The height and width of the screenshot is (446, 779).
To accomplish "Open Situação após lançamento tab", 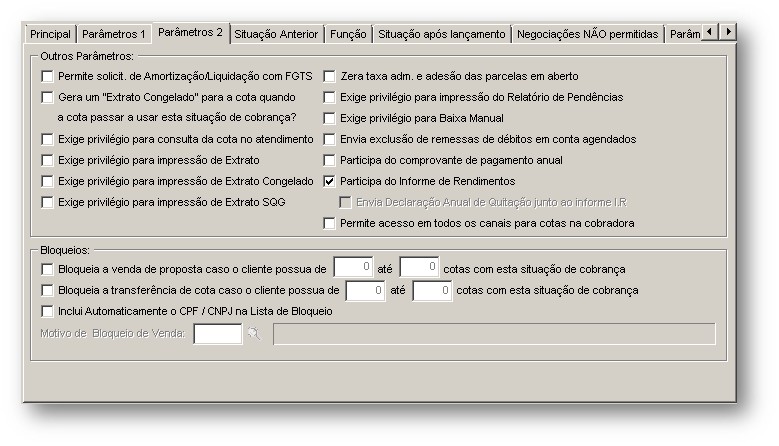I will point(442,34).
